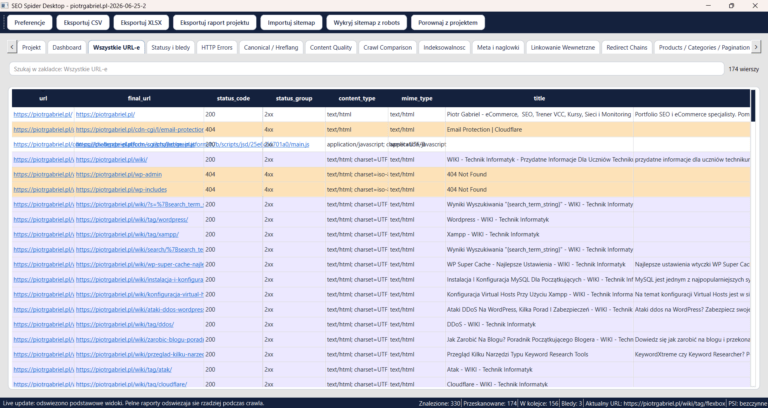Screen dimensions: 768x408
Task: Switch to the HTTP Errors tab
Action: (x=217, y=48)
